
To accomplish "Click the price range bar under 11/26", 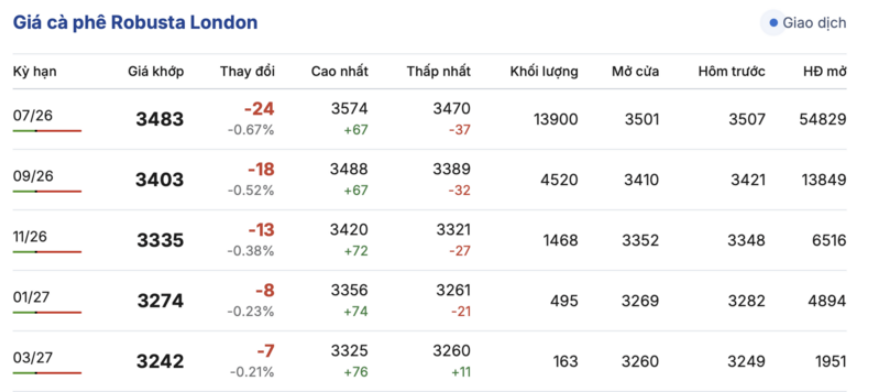I will click(48, 252).
